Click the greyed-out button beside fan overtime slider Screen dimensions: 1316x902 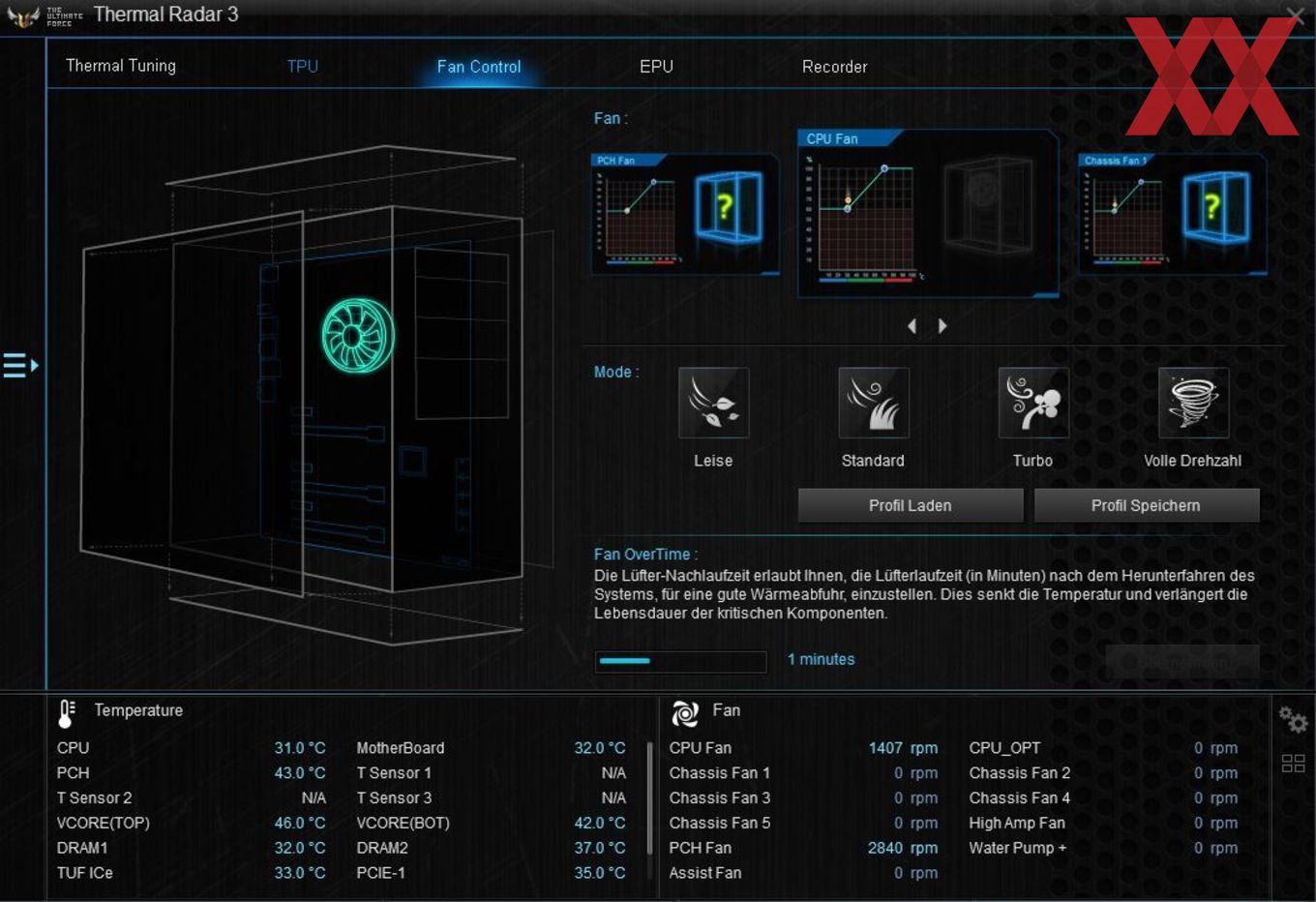[x=1182, y=662]
